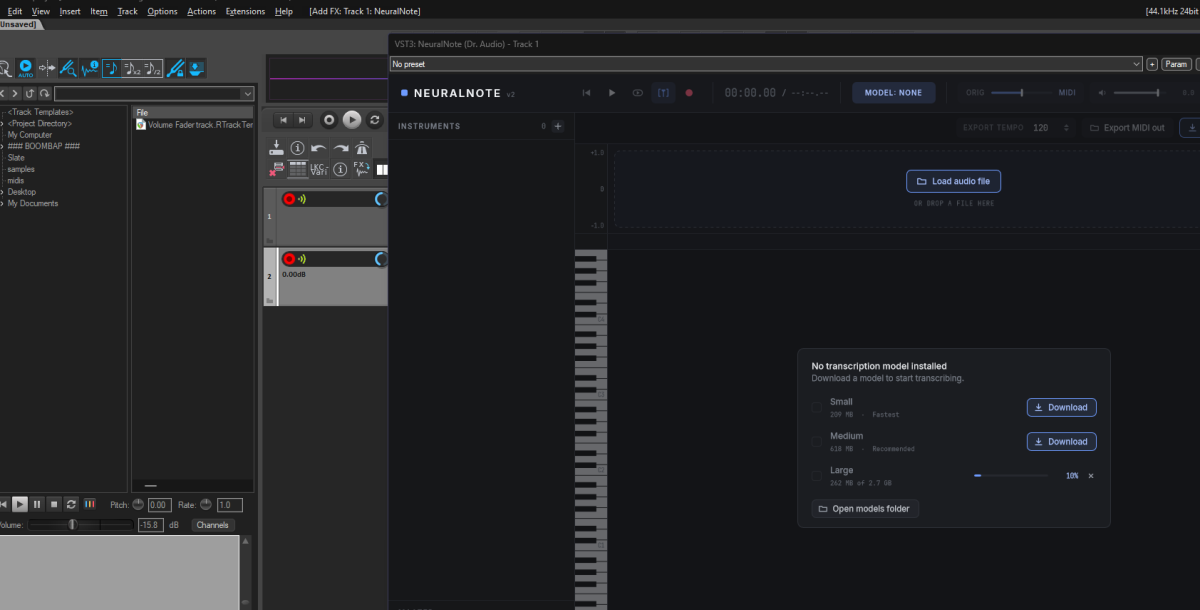Click the metronome icon above tracks

(x=361, y=148)
